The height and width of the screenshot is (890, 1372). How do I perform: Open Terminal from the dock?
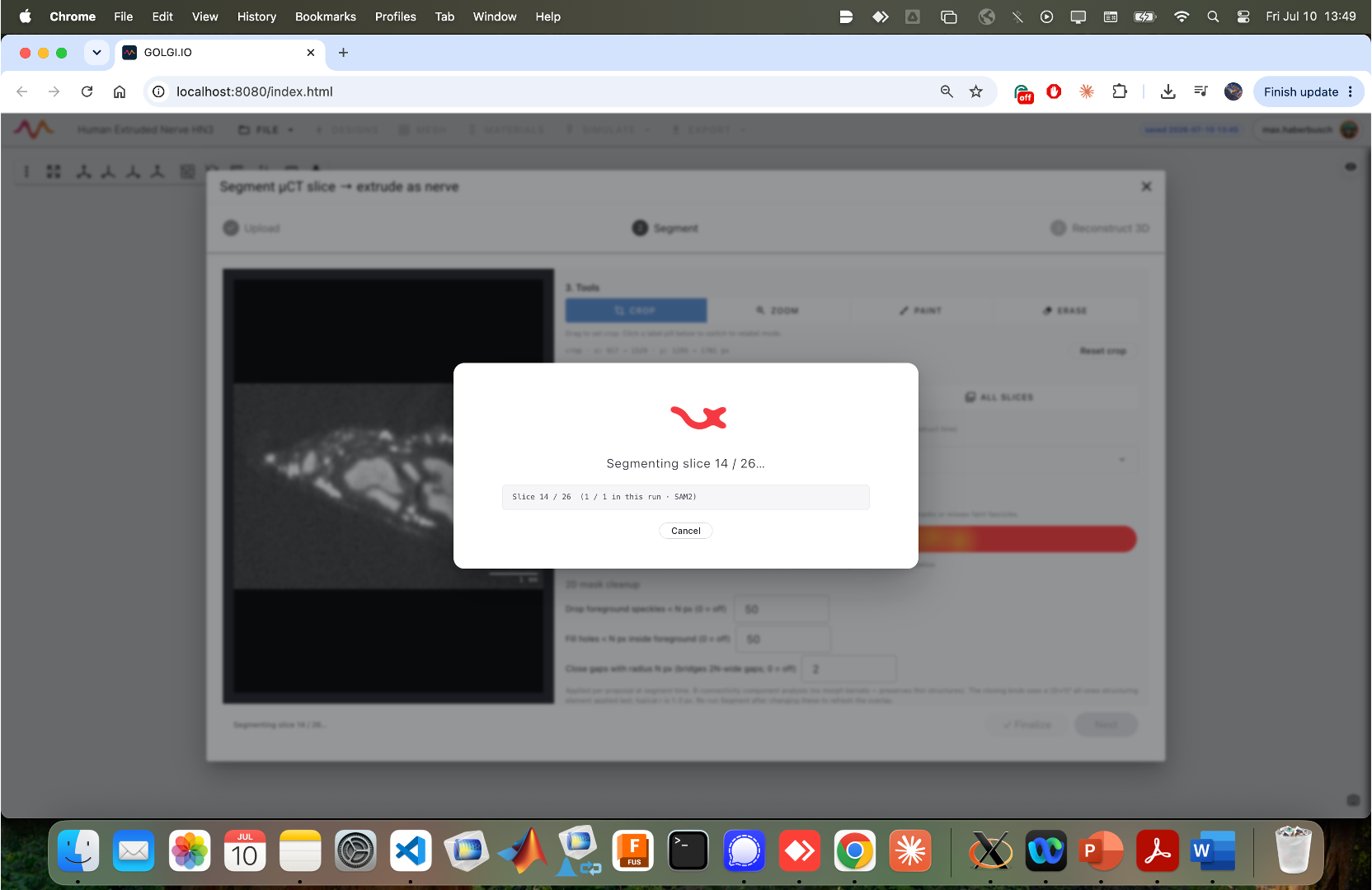688,851
